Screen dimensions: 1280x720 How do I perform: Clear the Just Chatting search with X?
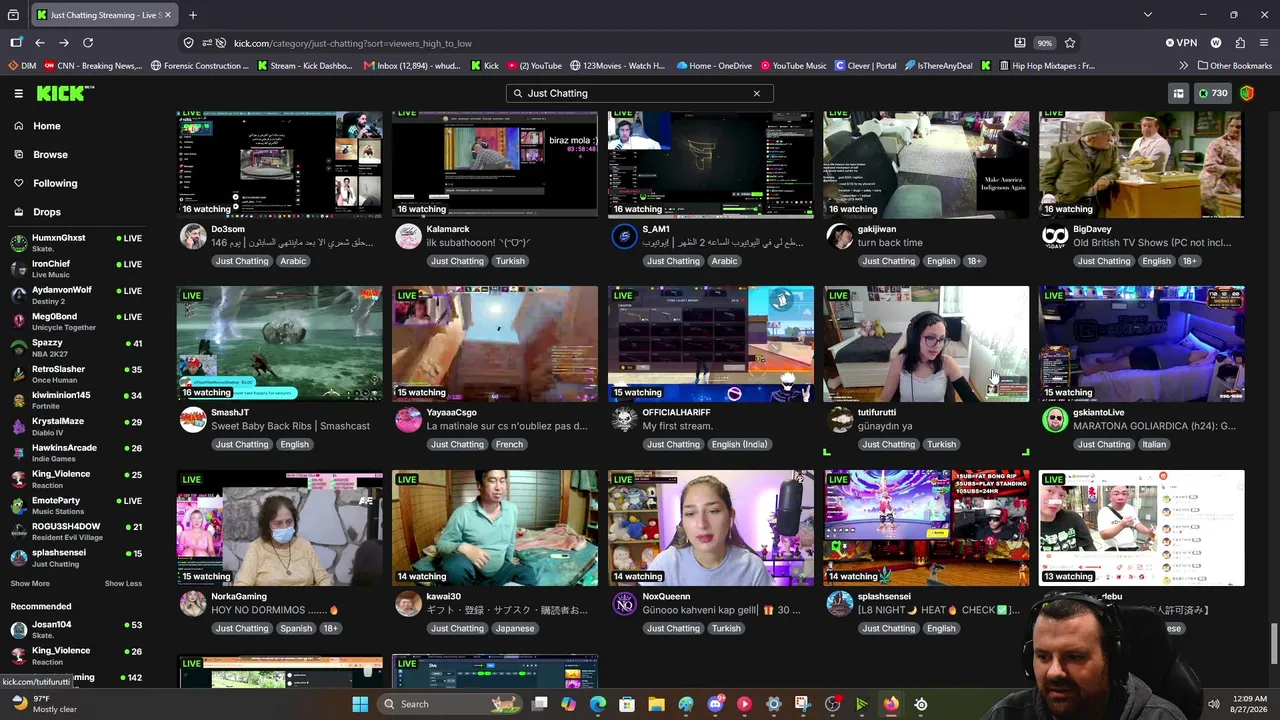(757, 93)
